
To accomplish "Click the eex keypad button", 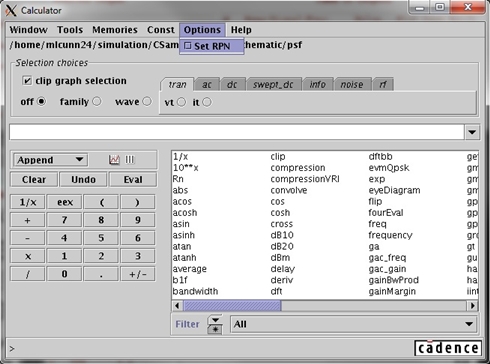I will click(x=64, y=202).
